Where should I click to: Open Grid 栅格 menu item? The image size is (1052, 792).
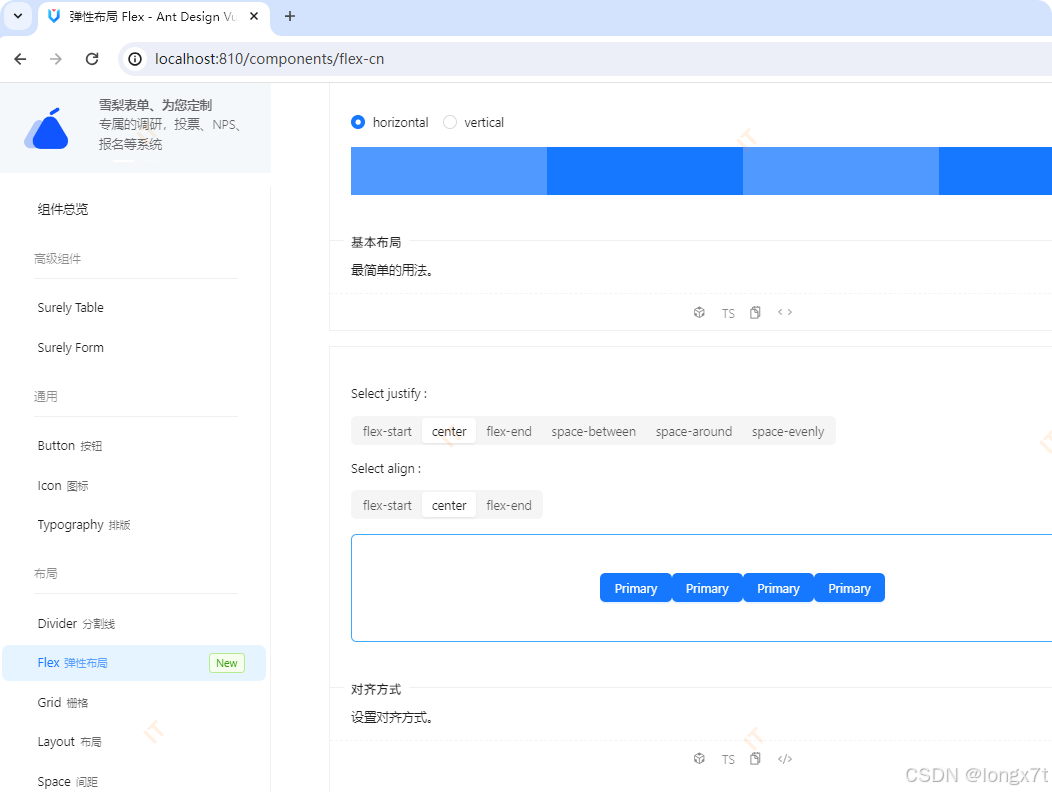(134, 703)
